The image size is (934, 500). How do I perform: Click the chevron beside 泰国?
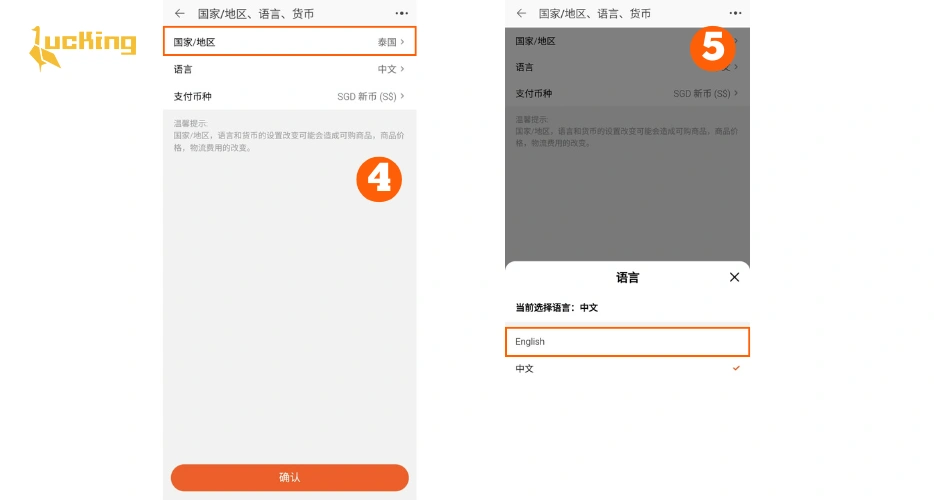[403, 42]
